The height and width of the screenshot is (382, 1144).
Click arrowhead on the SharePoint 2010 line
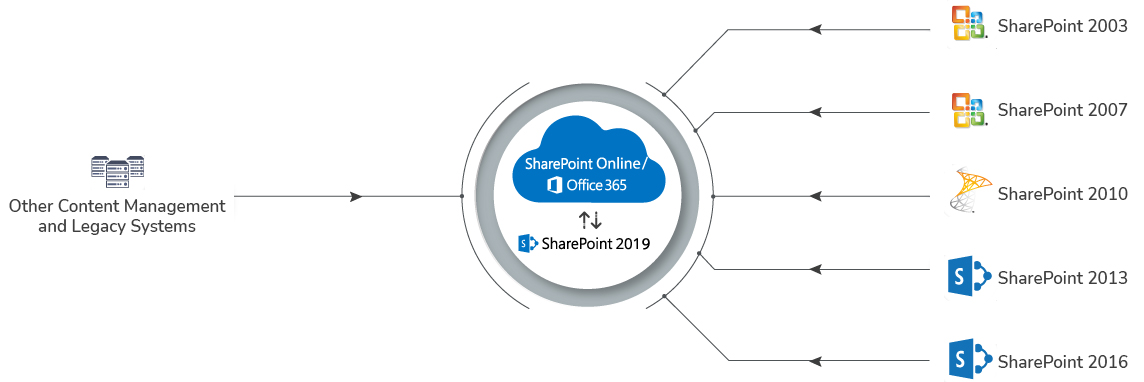pos(816,196)
